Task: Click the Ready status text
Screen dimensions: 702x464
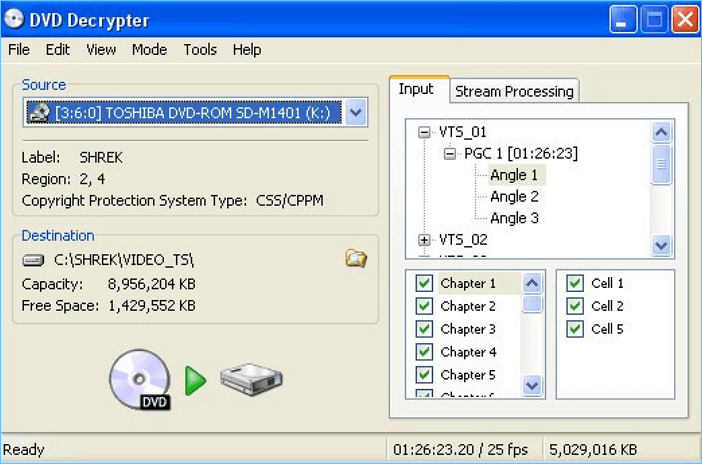Action: (23, 449)
